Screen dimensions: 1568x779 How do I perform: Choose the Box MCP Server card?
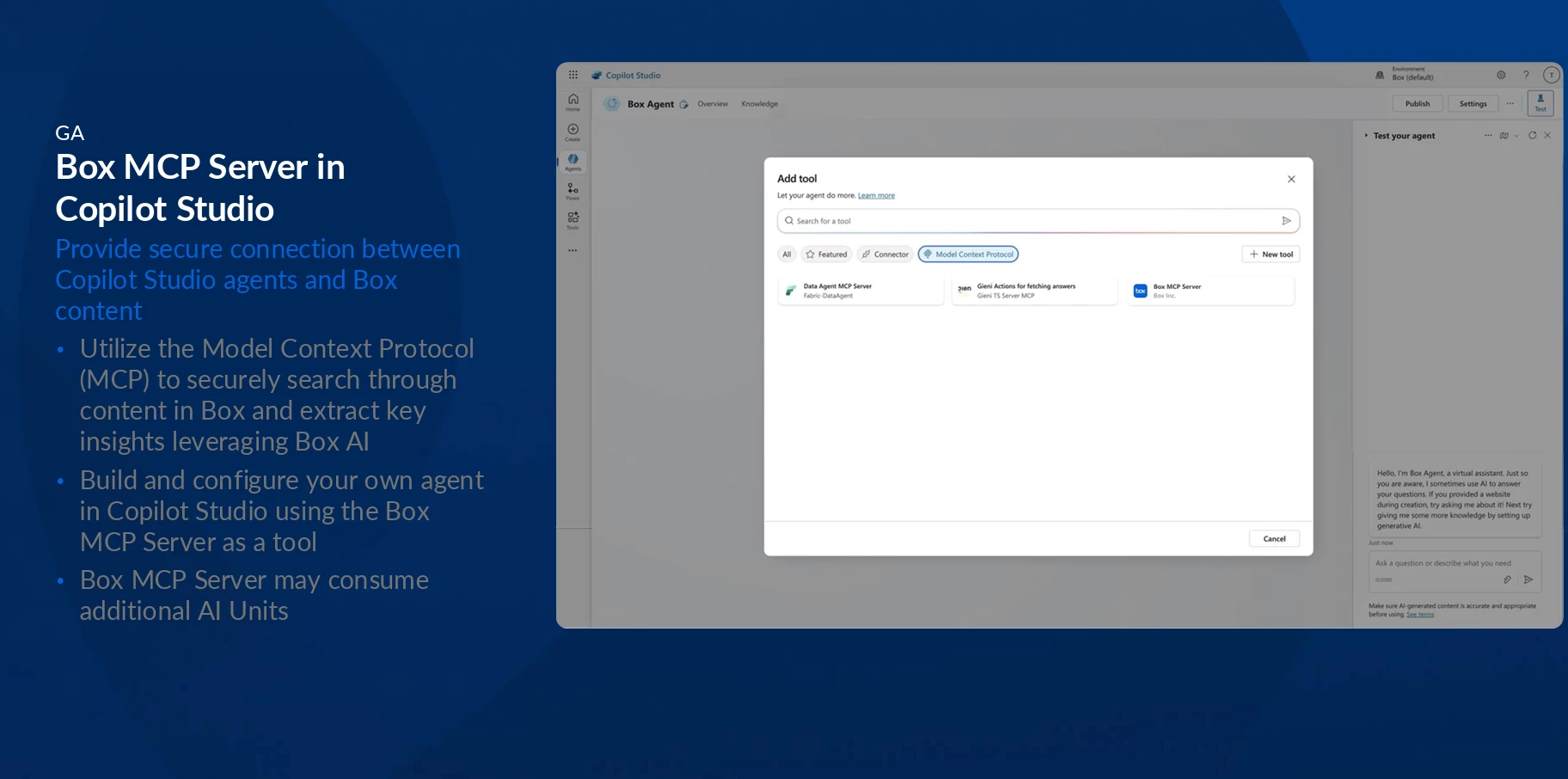[1210, 291]
